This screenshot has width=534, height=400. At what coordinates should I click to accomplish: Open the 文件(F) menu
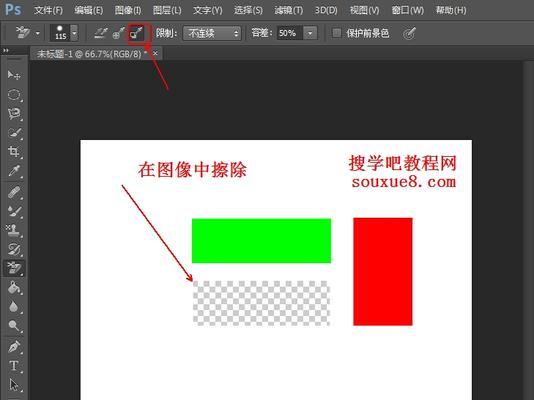tap(48, 10)
